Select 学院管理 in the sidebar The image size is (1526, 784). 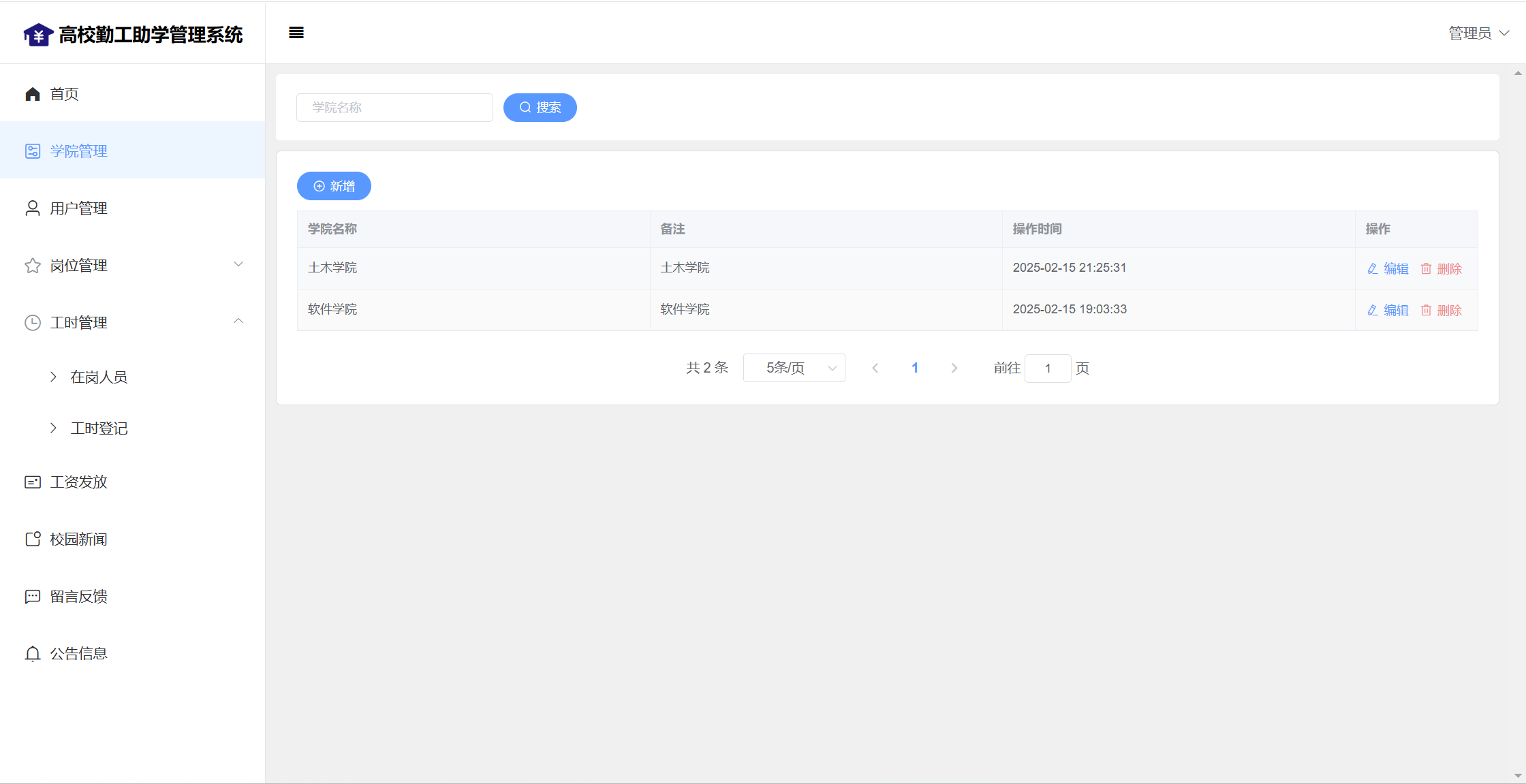[78, 151]
